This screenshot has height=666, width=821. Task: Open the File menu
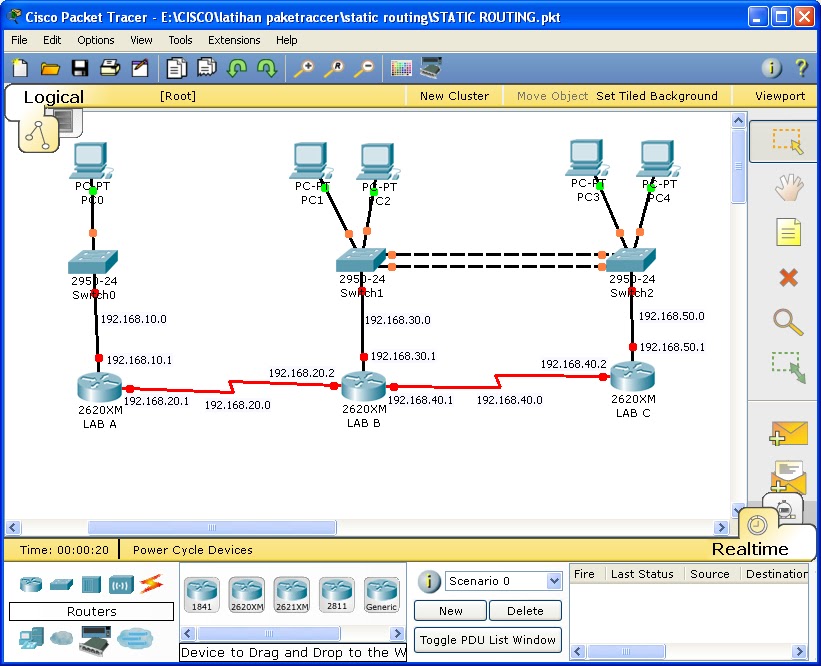(19, 40)
